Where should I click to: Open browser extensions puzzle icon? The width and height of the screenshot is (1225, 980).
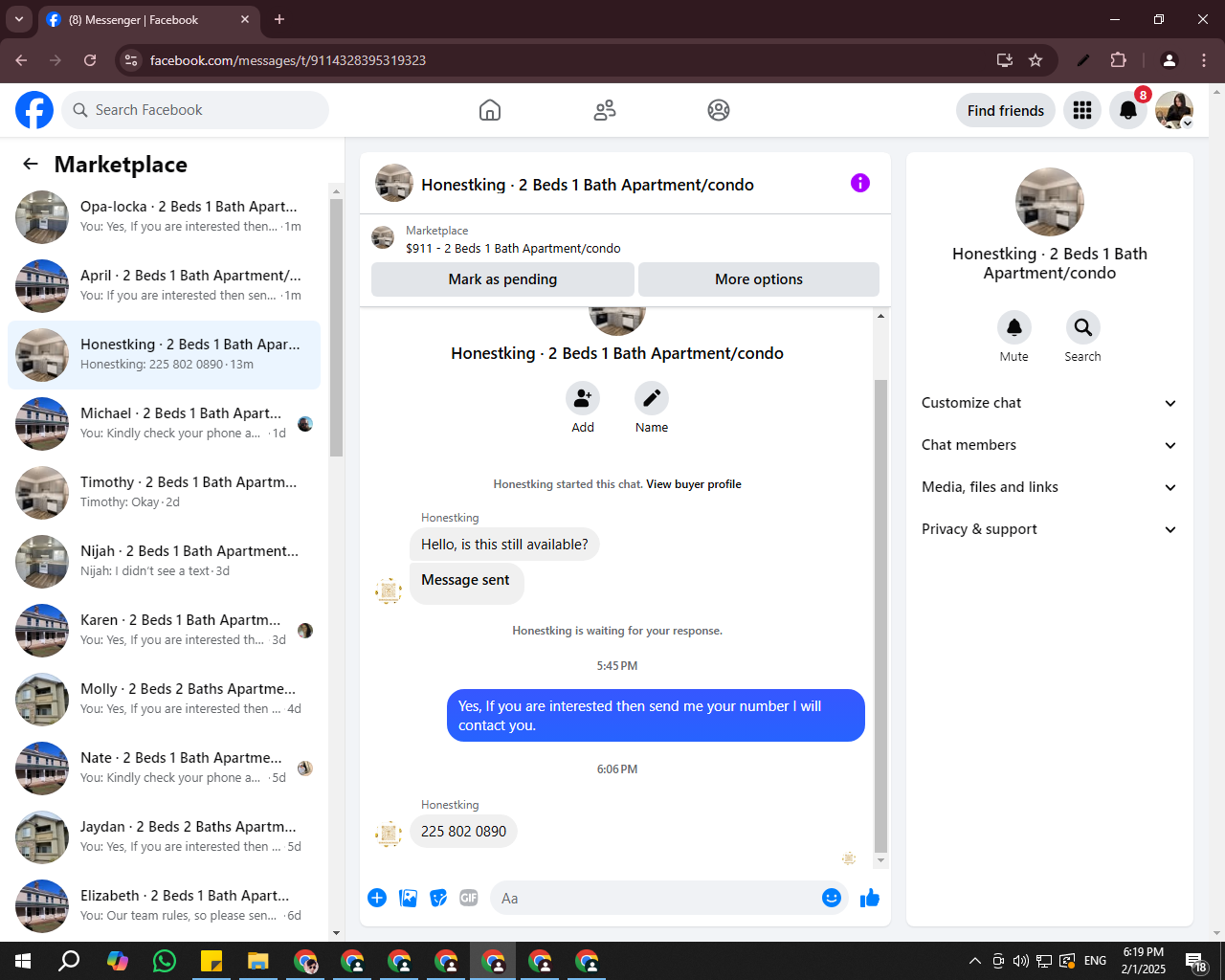coord(1118,60)
